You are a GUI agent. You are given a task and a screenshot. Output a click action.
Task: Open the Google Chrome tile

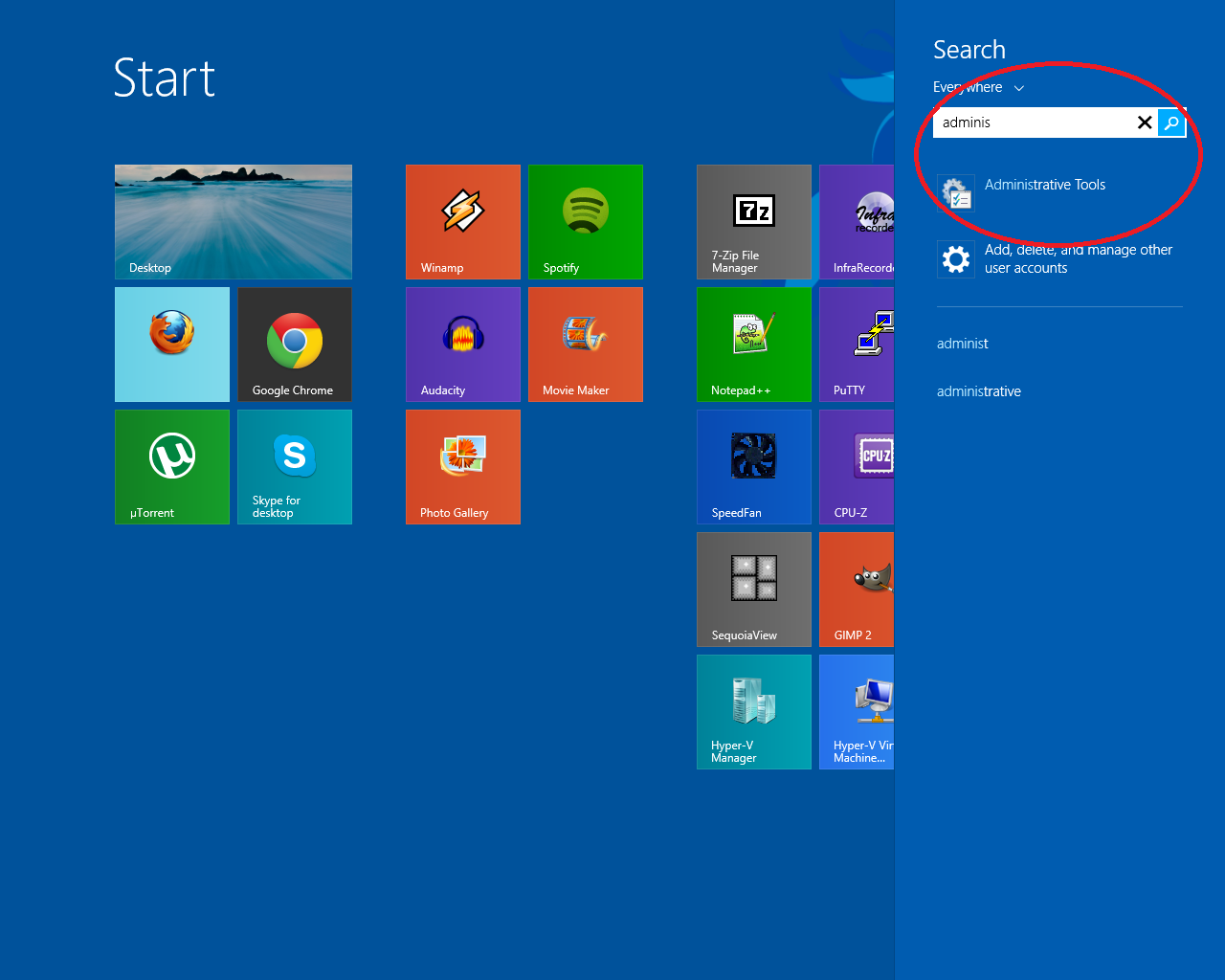(x=295, y=345)
